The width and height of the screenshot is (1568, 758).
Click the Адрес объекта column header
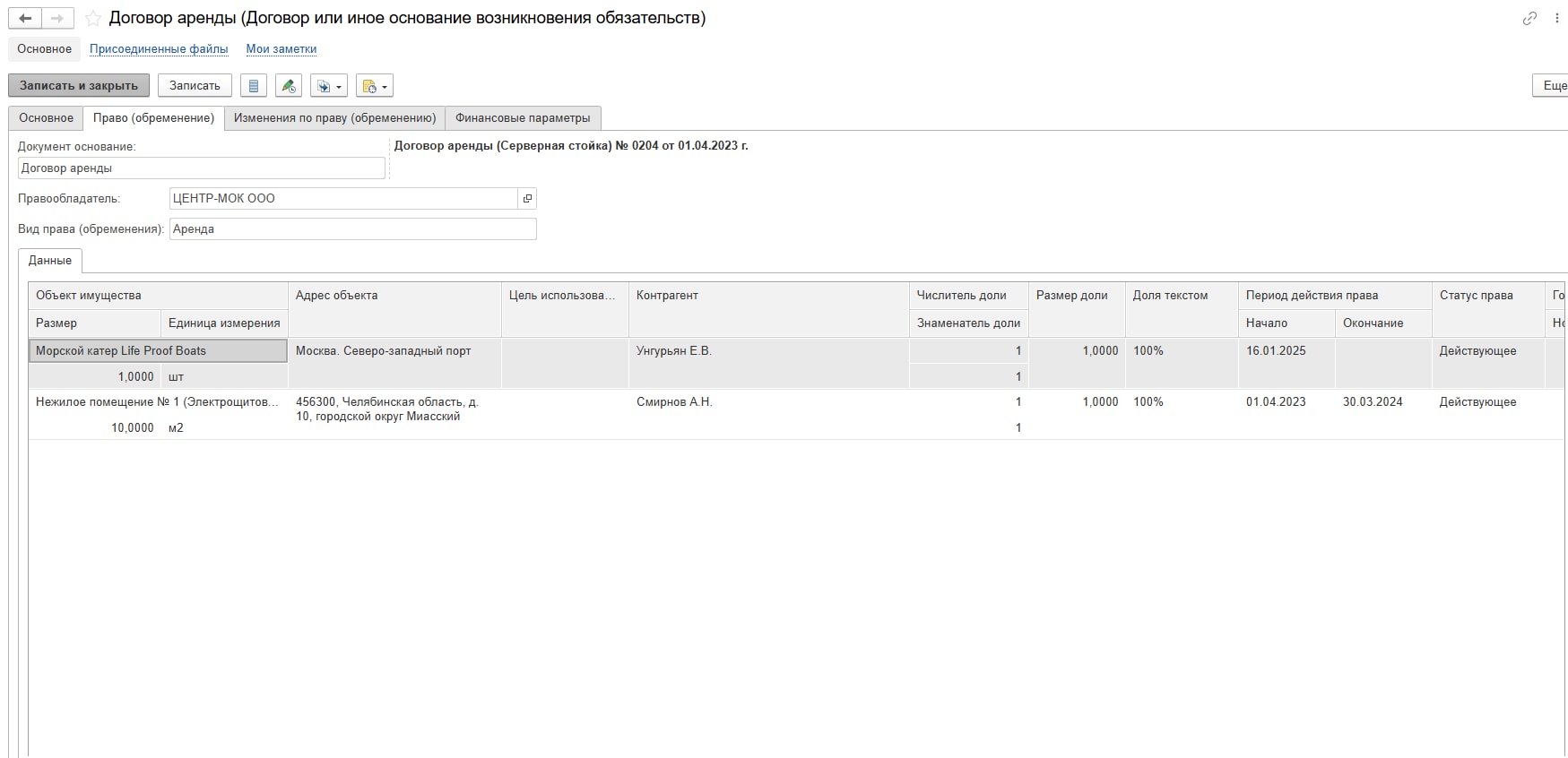coord(394,309)
